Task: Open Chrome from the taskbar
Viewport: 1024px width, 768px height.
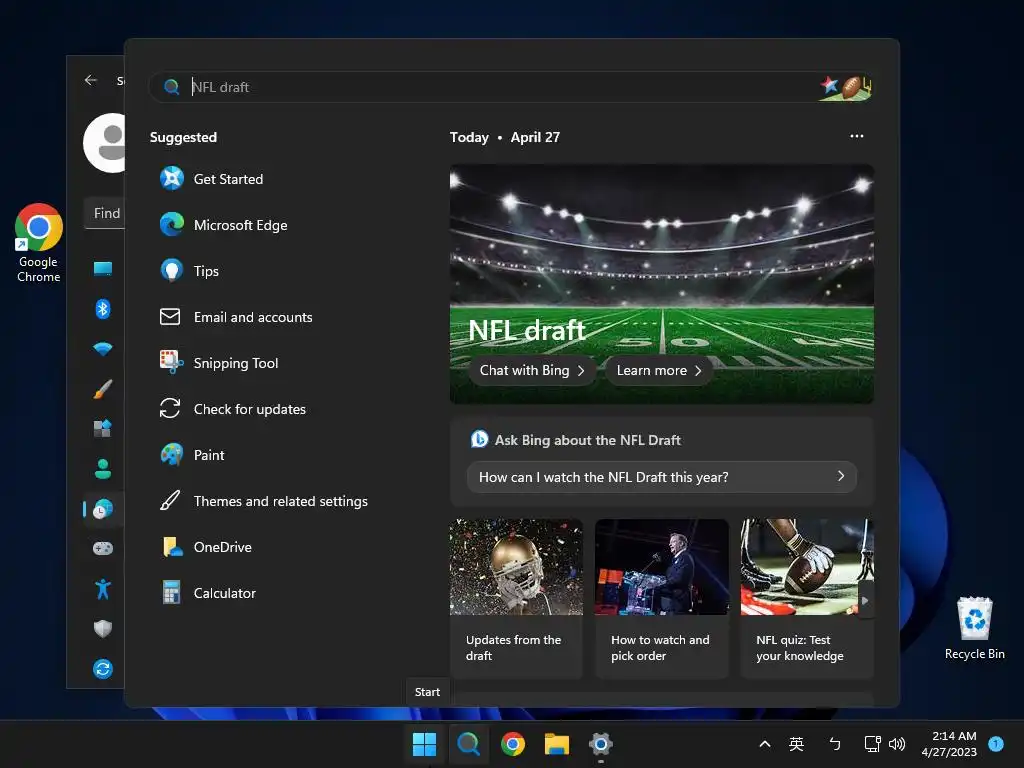Action: click(513, 743)
